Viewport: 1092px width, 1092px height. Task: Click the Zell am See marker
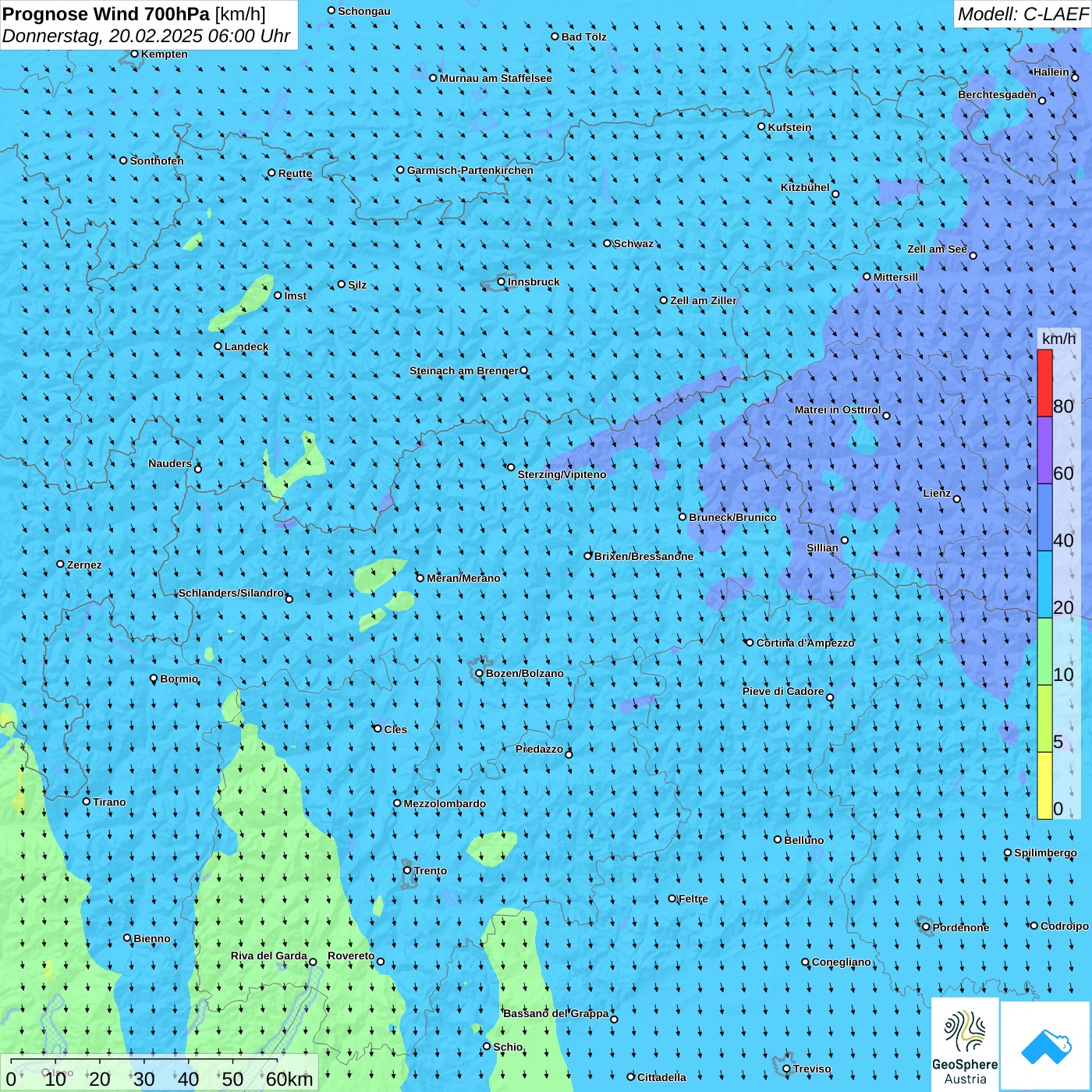point(973,255)
